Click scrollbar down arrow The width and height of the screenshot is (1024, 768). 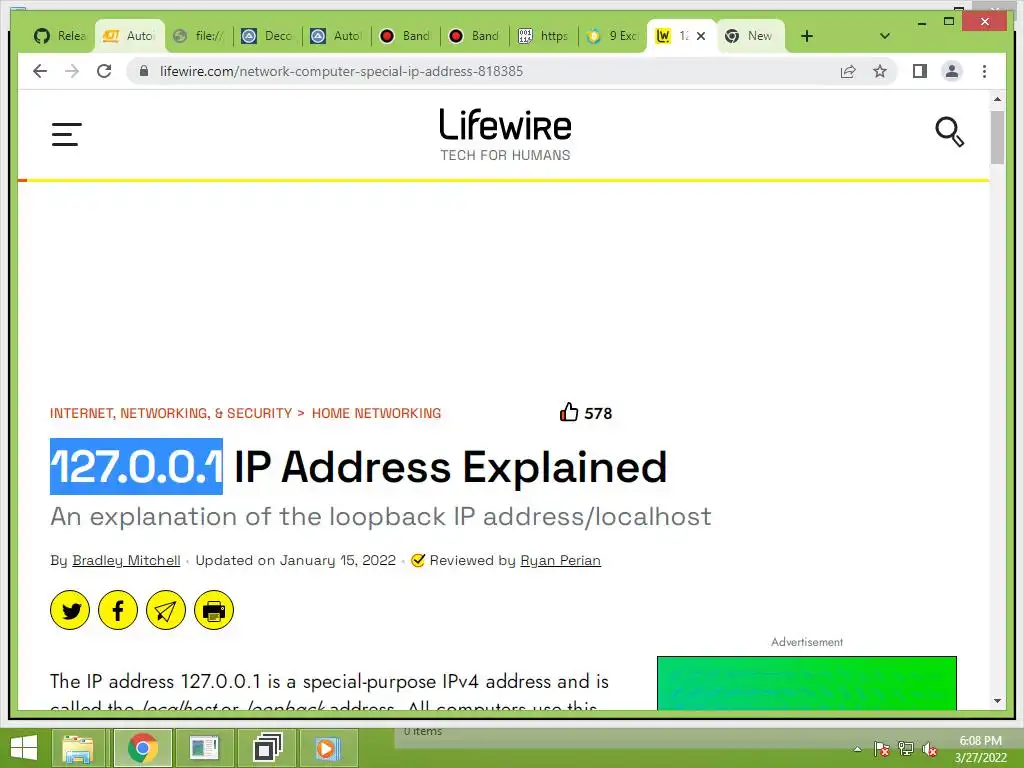coord(997,701)
